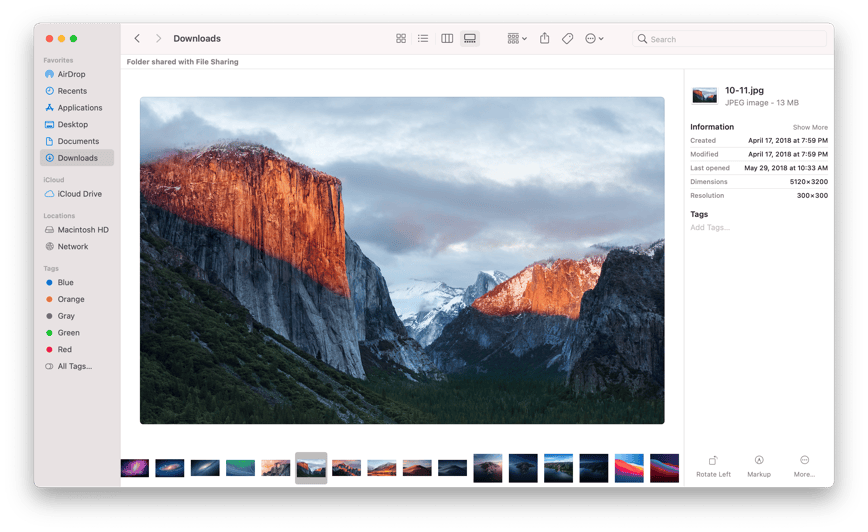Open the Action ellipsis dropdown menu
Viewport: 868px width, 532px height.
[x=594, y=38]
